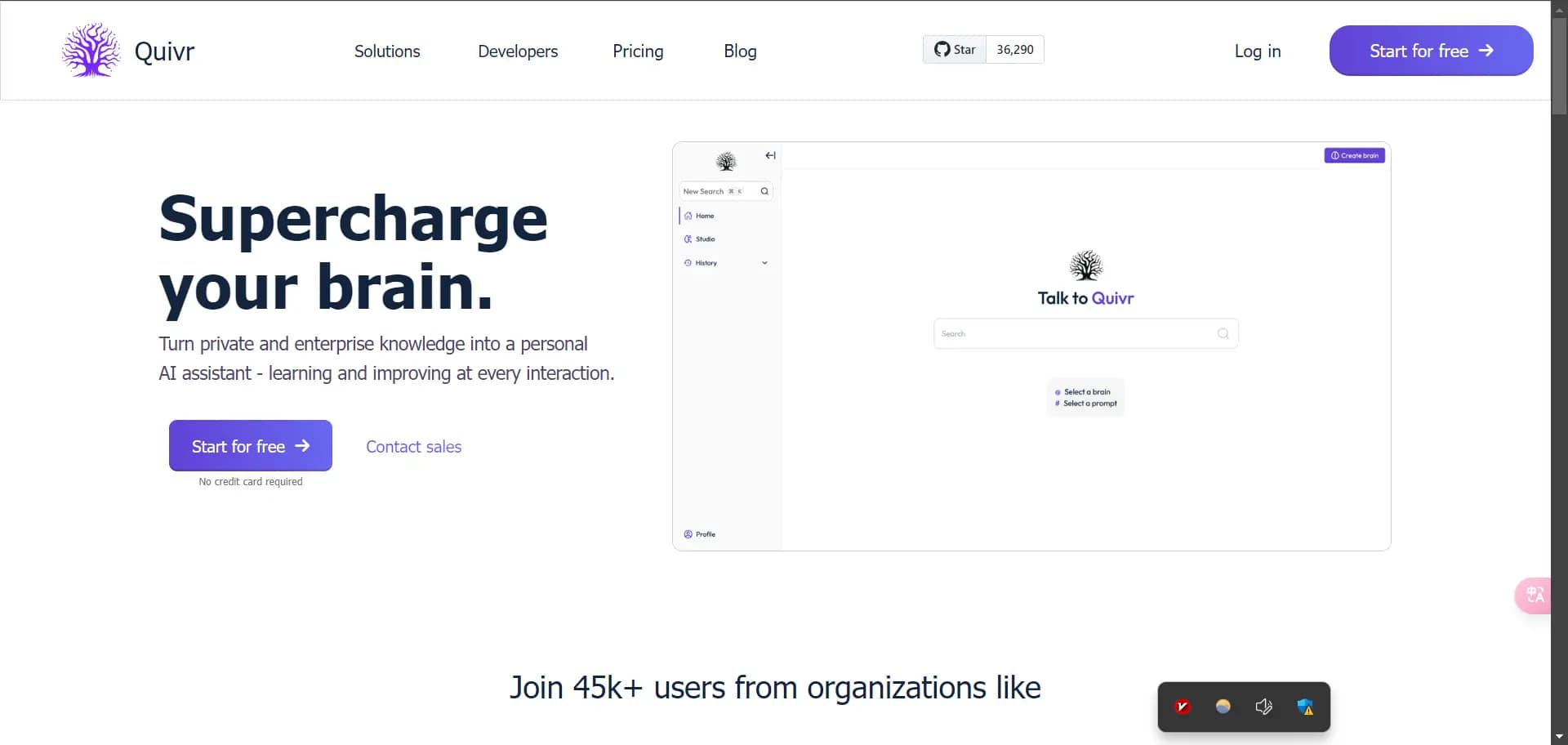Click the orange-blue circle tray icon
The height and width of the screenshot is (745, 1568).
(x=1223, y=707)
